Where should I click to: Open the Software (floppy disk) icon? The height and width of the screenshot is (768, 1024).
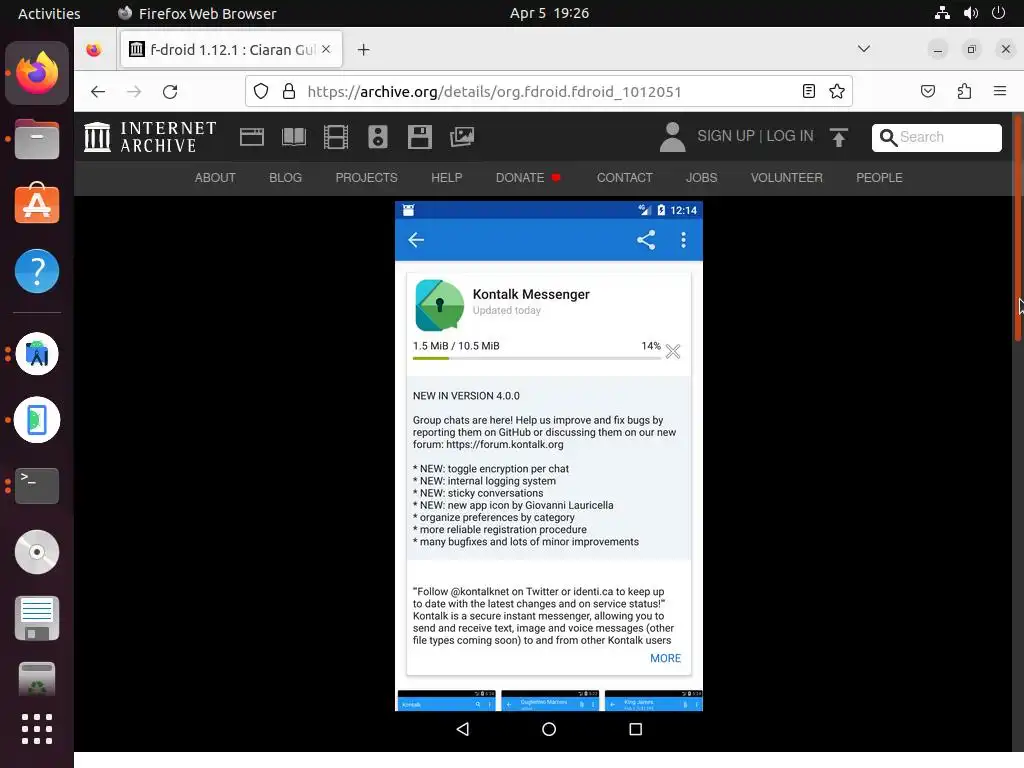click(419, 137)
